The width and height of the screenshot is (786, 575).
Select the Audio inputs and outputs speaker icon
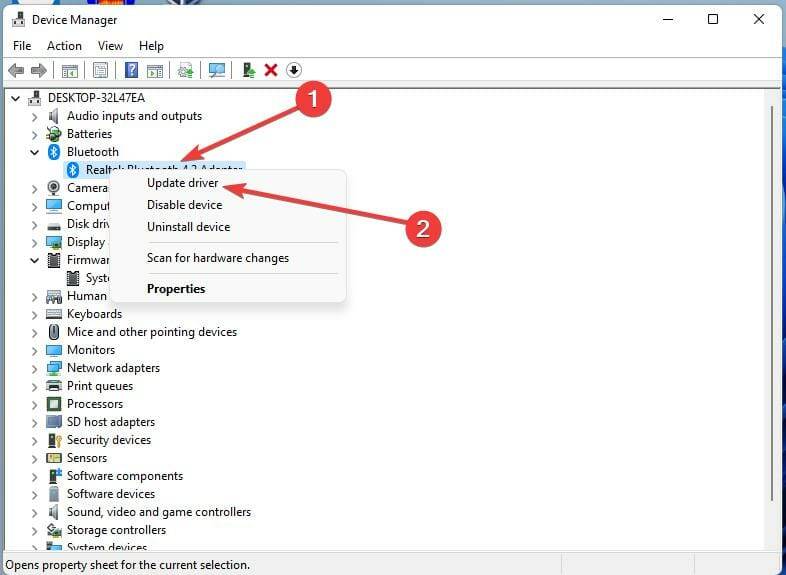pyautogui.click(x=54, y=116)
